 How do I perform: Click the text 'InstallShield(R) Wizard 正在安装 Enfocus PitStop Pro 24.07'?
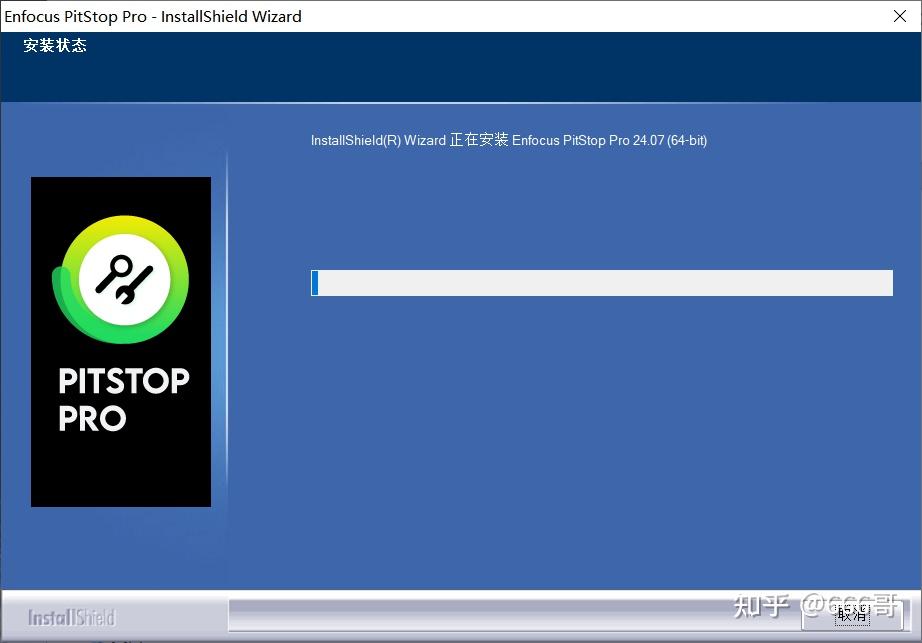click(487, 140)
